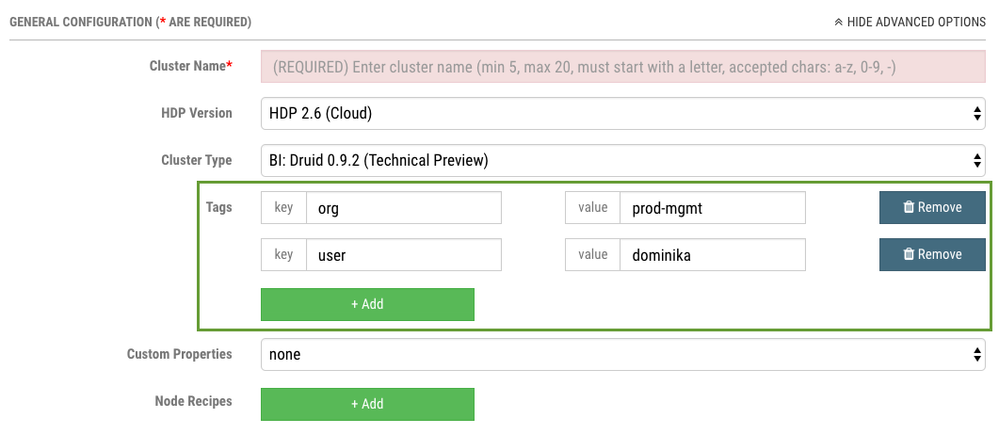999x434 pixels.
Task: Click the Tags section label
Action: pos(218,207)
